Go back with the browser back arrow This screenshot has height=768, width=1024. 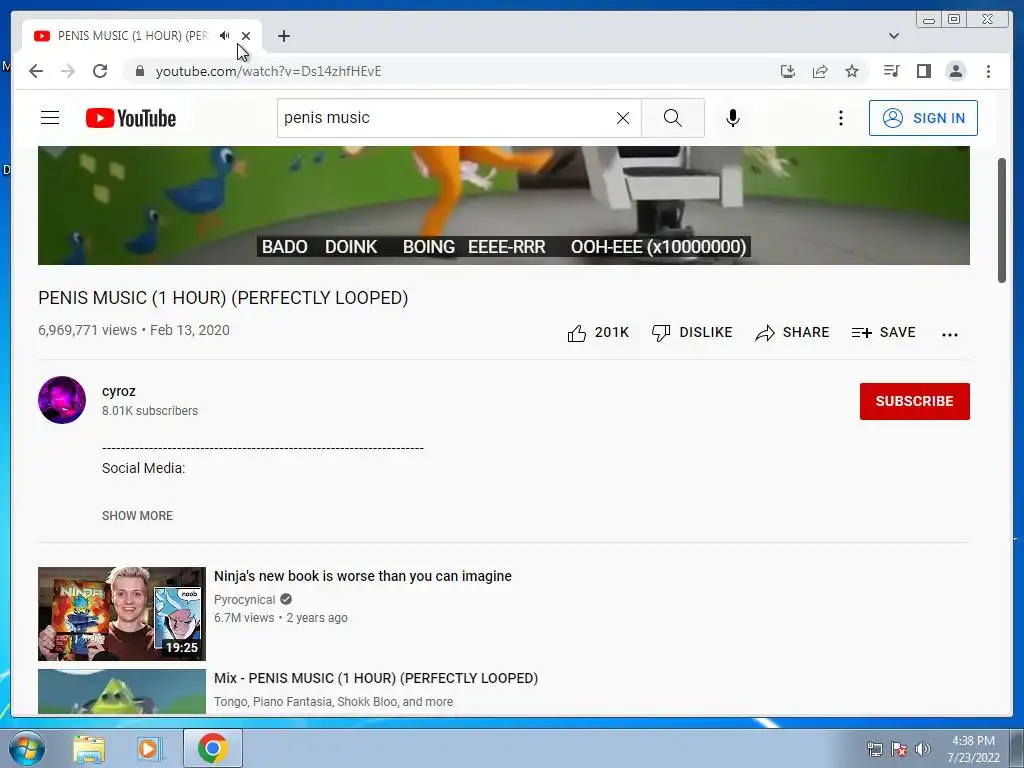point(36,71)
